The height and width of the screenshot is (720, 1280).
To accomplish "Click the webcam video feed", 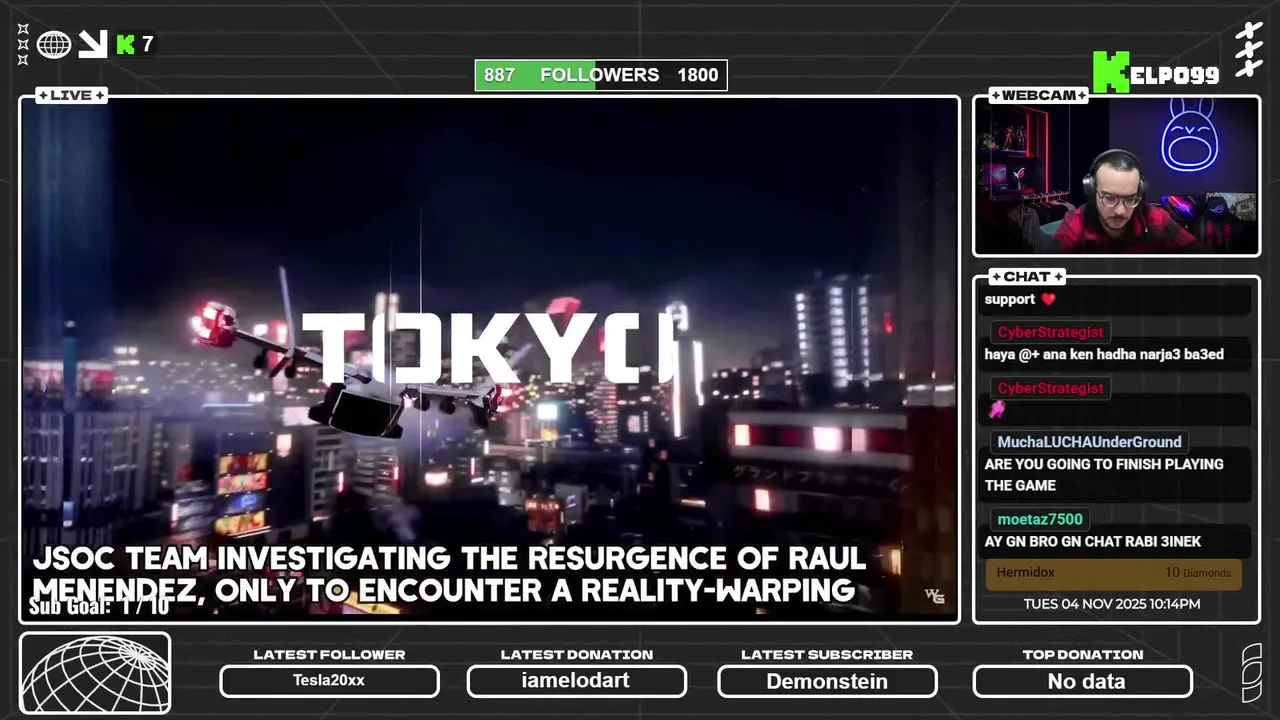I will [x=1116, y=176].
